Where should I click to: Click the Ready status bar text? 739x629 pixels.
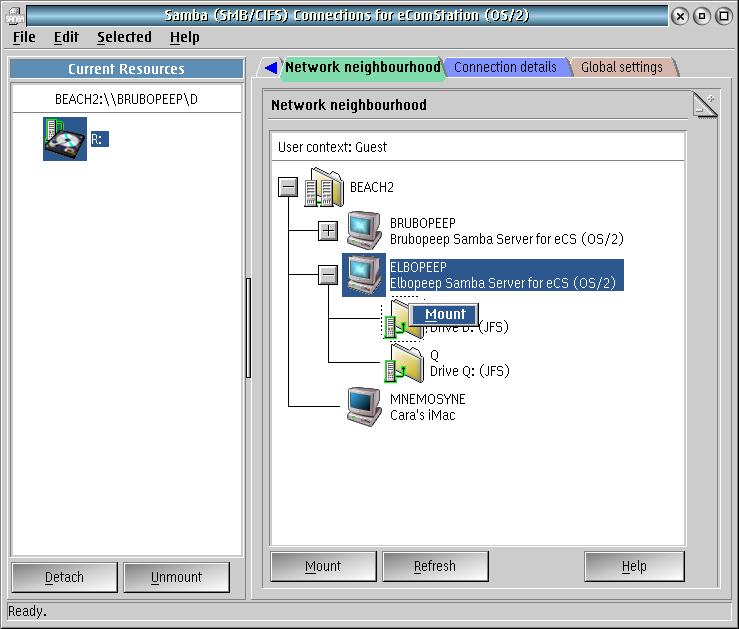coord(27,612)
